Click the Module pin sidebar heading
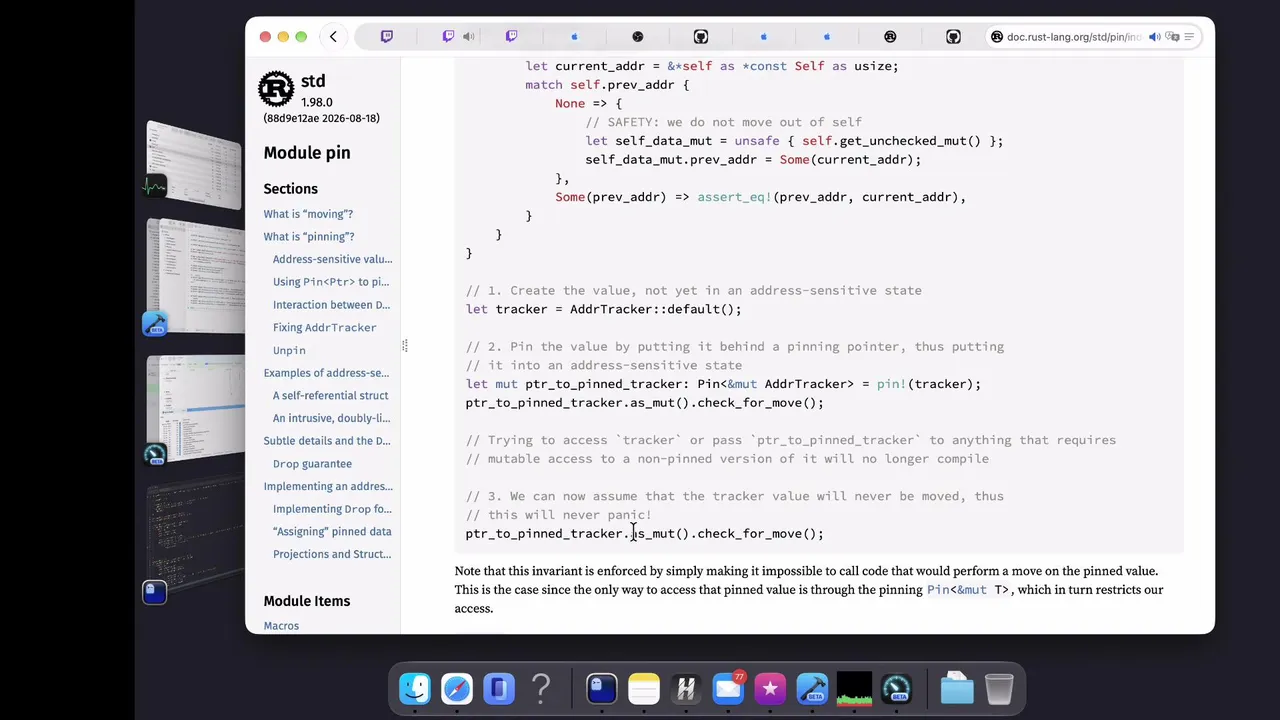 click(307, 153)
